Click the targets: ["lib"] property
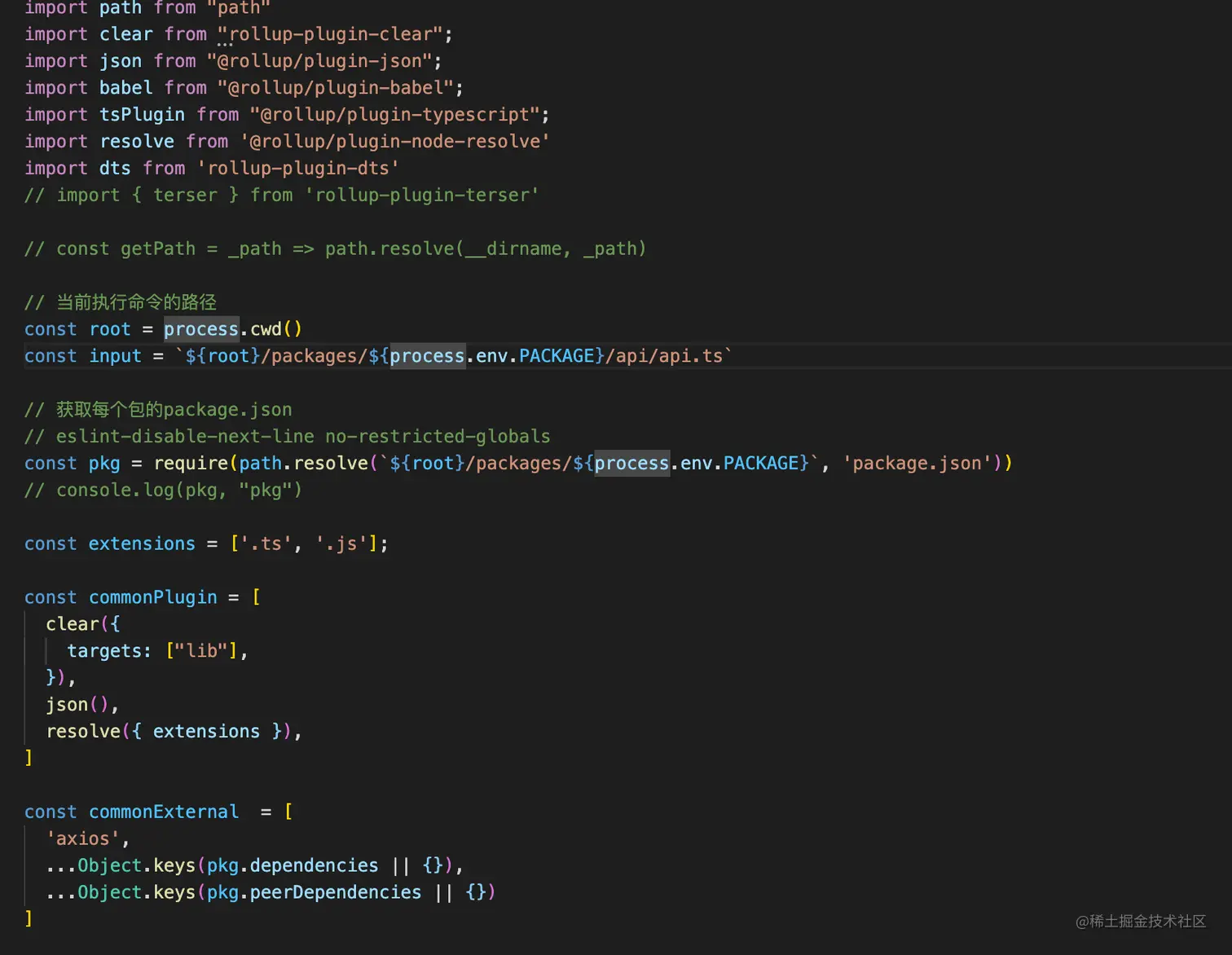The height and width of the screenshot is (955, 1232). 152,651
